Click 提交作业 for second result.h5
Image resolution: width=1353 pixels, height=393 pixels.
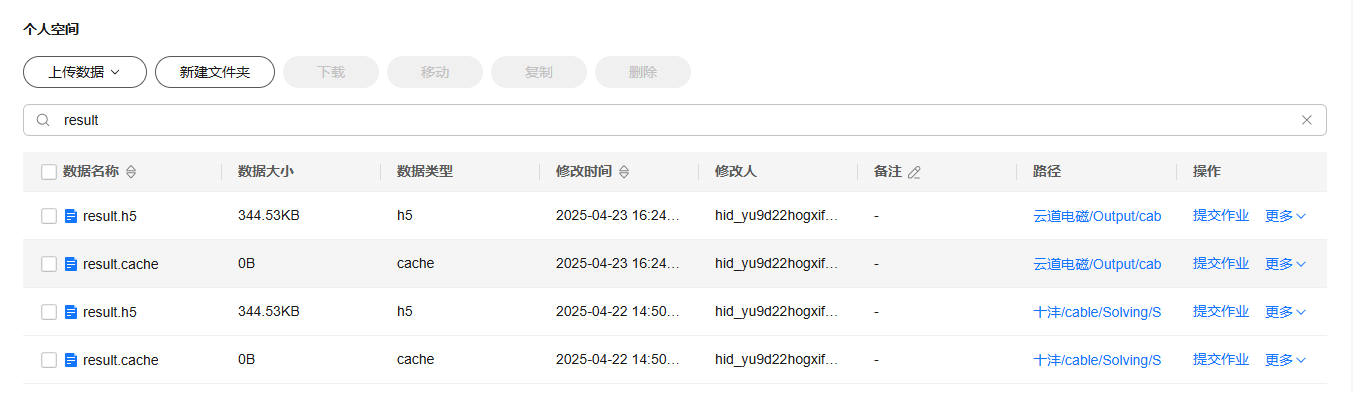point(1221,312)
